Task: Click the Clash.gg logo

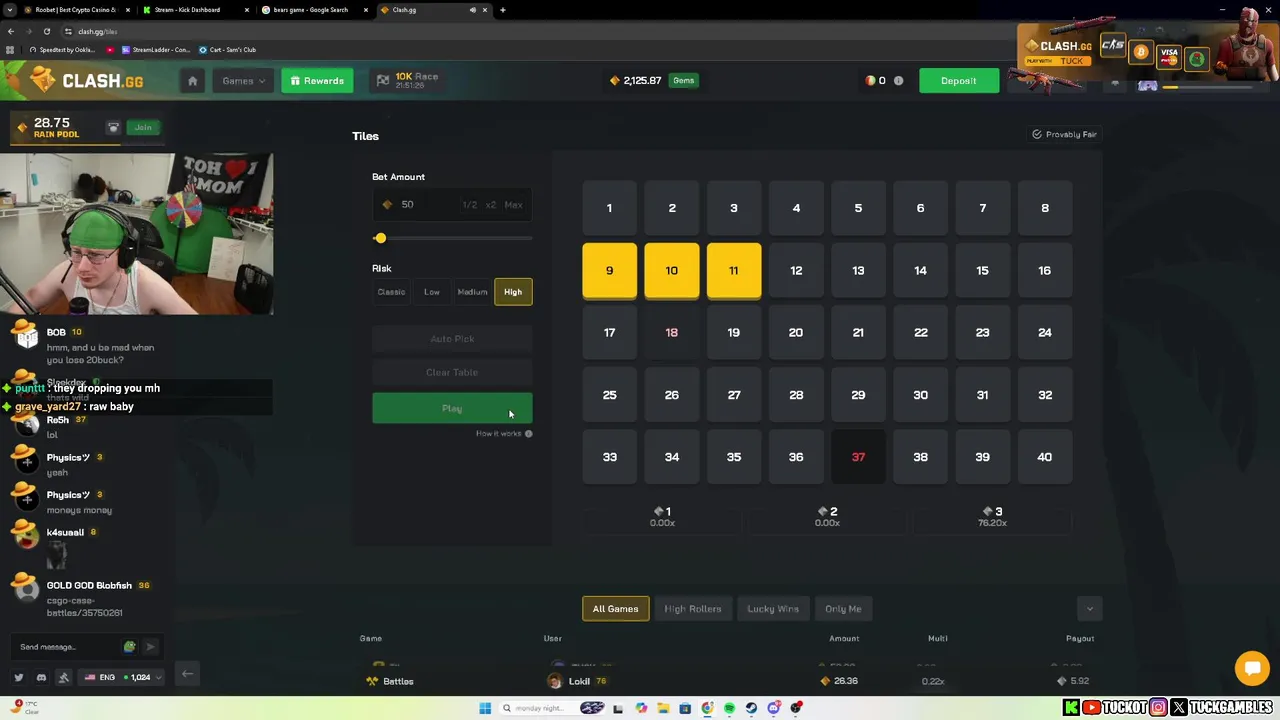Action: pyautogui.click(x=87, y=80)
